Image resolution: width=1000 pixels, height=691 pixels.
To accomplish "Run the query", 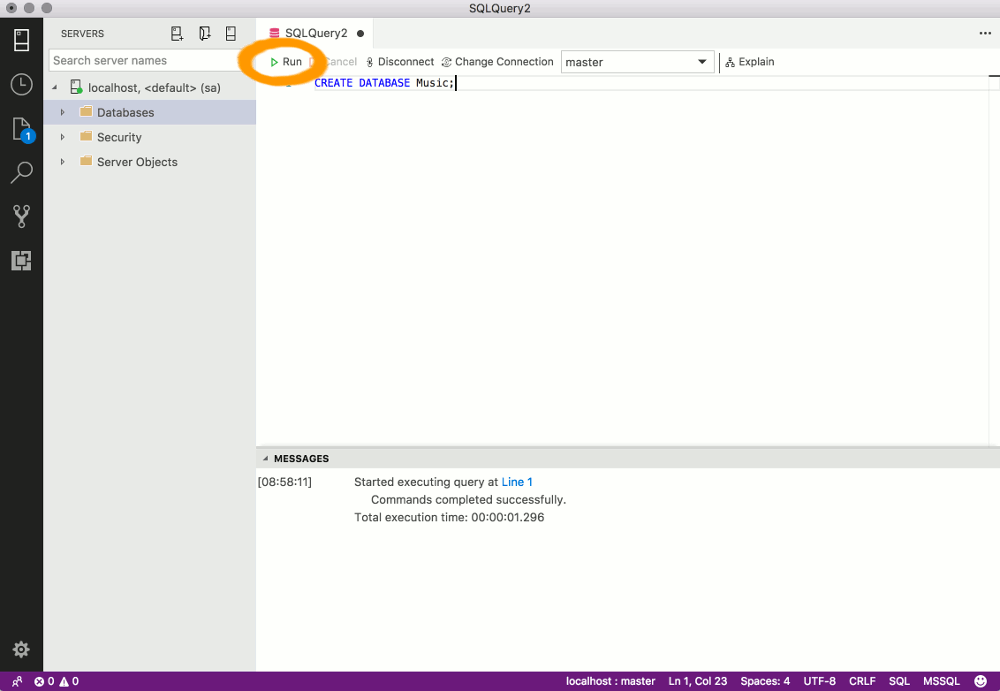I will tap(285, 62).
